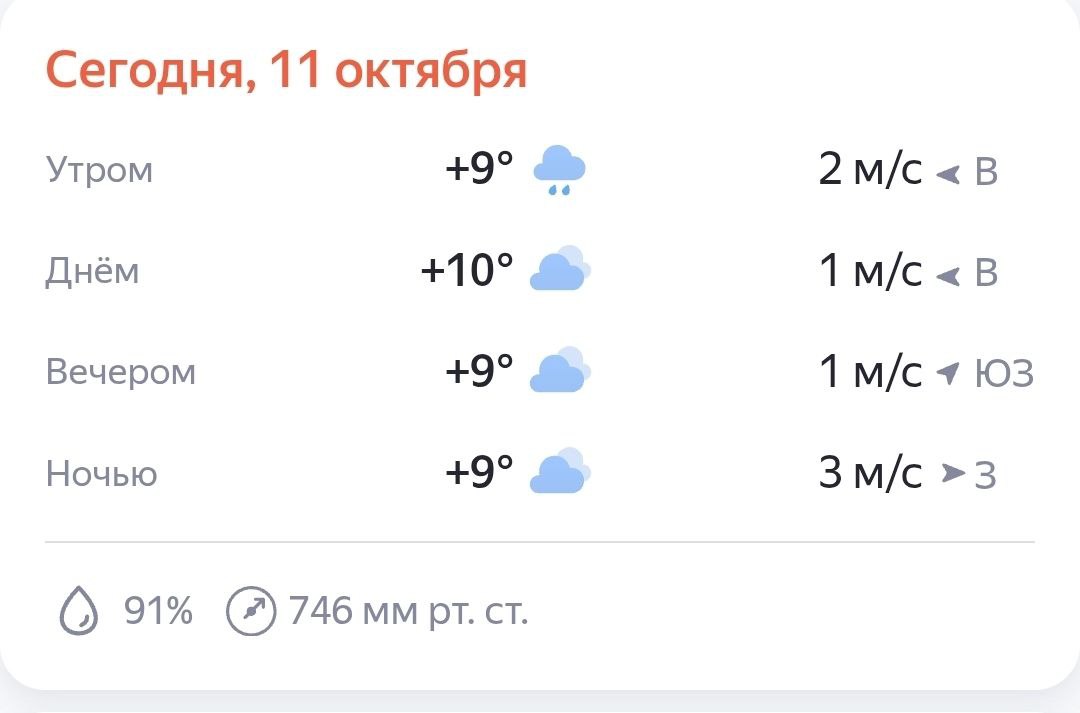This screenshot has width=1080, height=713.
Task: Click the 2 м/с morning wind speed
Action: tap(870, 170)
